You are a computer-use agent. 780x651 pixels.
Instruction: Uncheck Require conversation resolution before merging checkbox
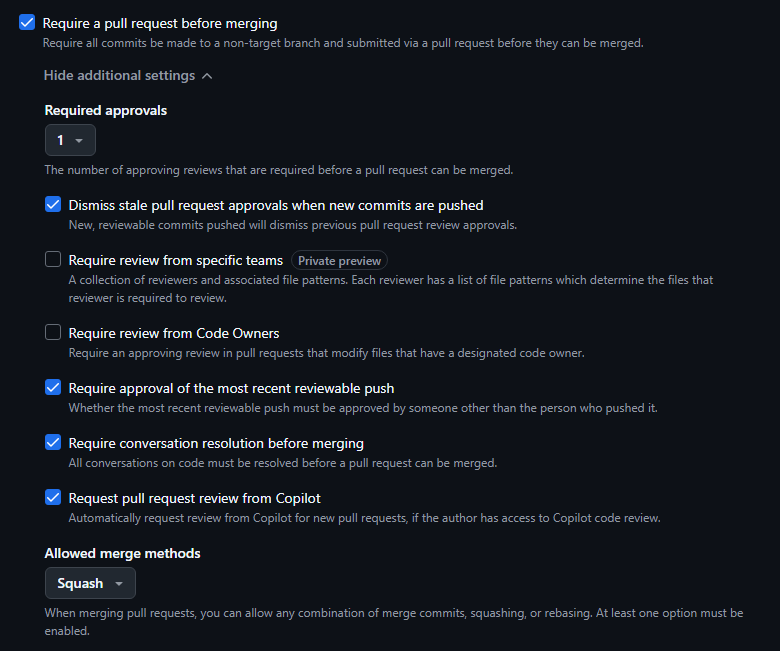[x=53, y=442]
